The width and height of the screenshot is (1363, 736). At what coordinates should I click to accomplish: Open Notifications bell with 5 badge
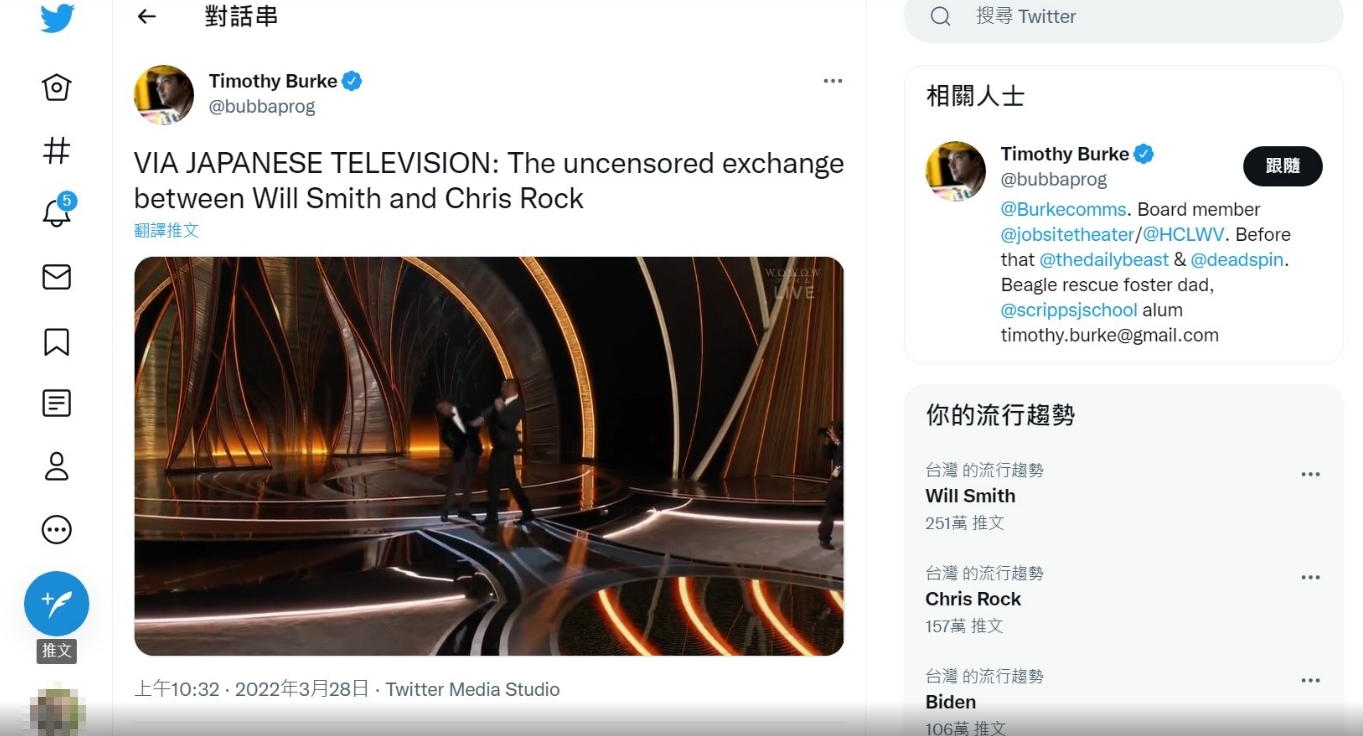pos(57,211)
